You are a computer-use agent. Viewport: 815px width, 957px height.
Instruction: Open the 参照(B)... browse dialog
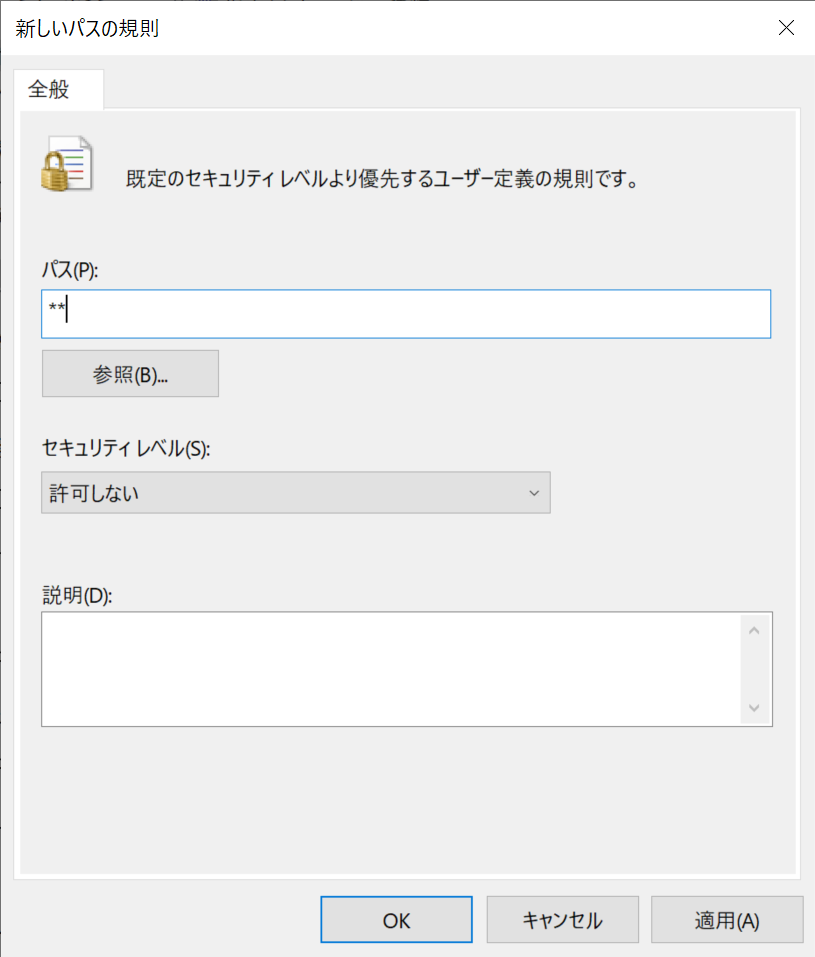(130, 374)
